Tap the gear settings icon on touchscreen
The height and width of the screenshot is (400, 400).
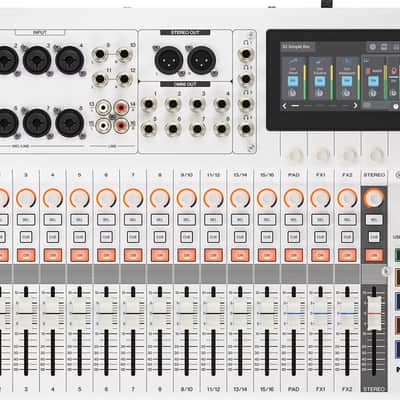pyautogui.click(x=373, y=47)
